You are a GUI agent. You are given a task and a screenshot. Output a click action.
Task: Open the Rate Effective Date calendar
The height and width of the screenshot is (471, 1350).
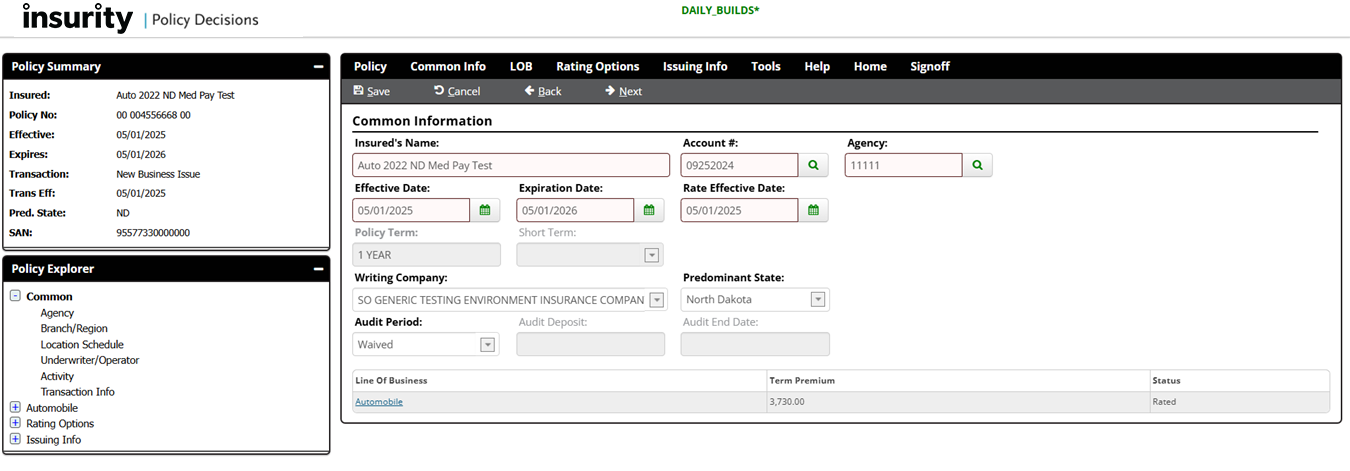pos(813,210)
